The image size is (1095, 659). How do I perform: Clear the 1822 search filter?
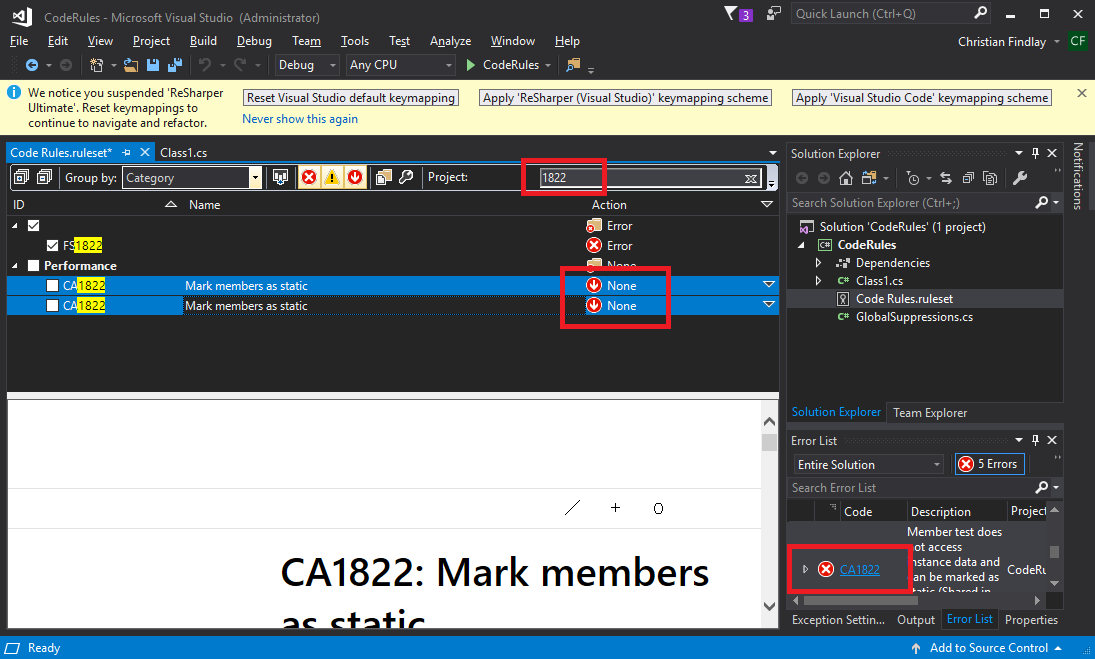751,178
